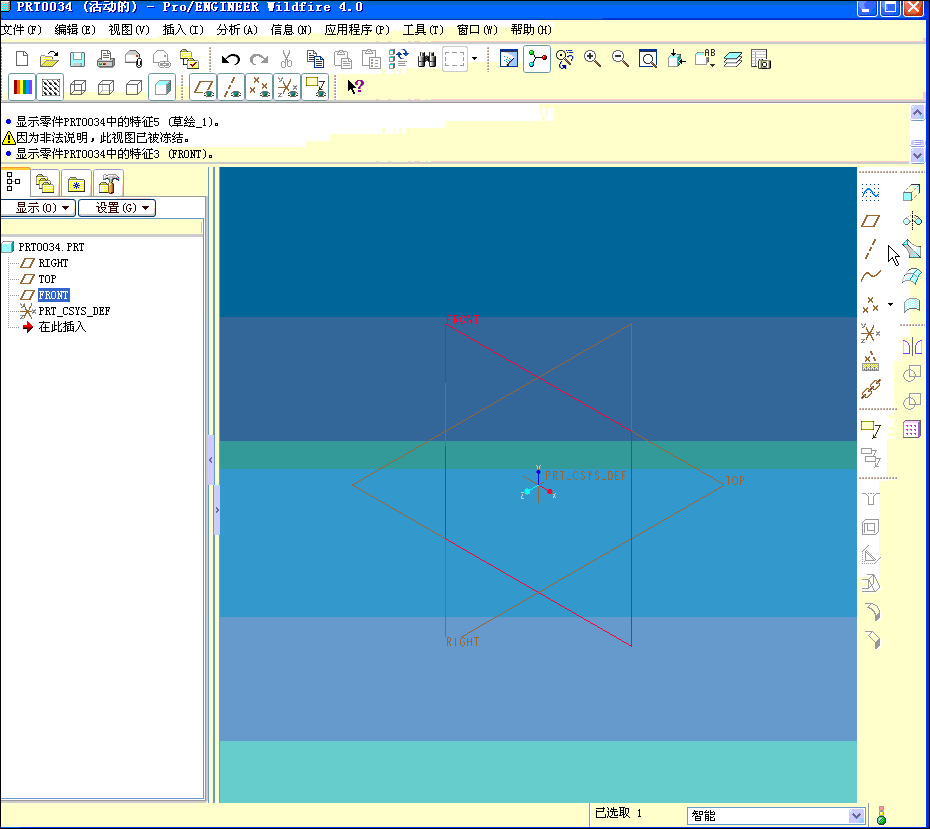Click the Undo arrow
This screenshot has width=930, height=829.
click(x=231, y=59)
